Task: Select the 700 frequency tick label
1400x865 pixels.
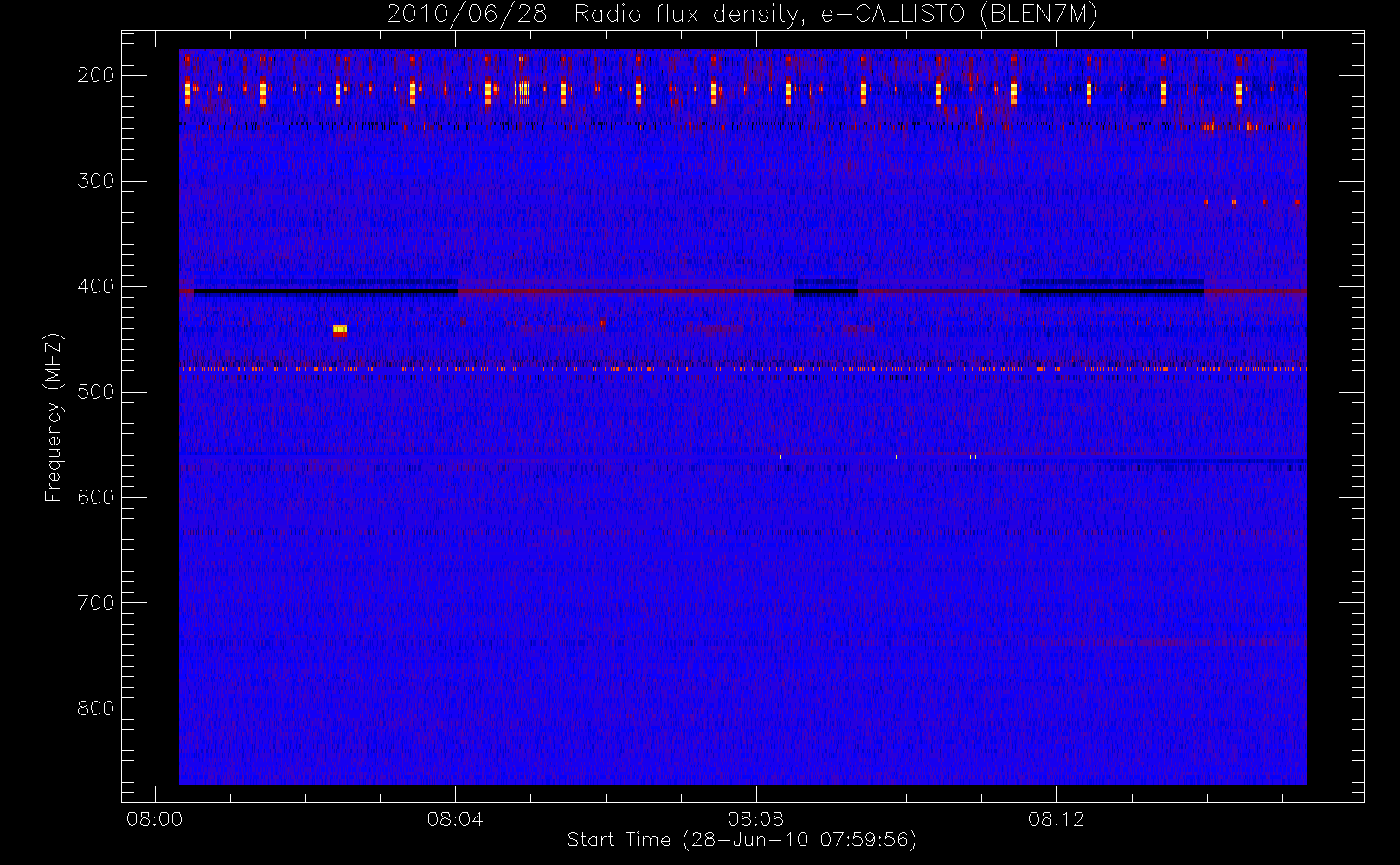Action: click(x=96, y=603)
